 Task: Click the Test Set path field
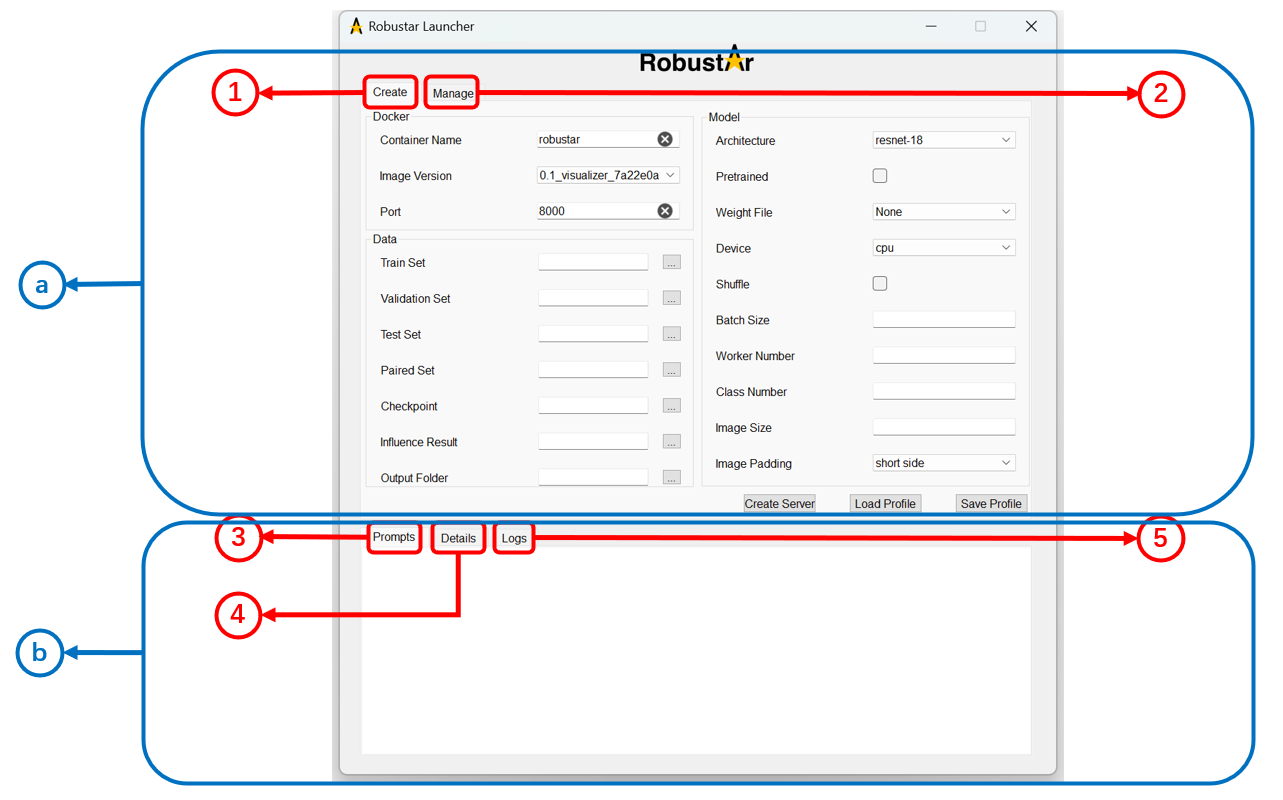tap(593, 334)
